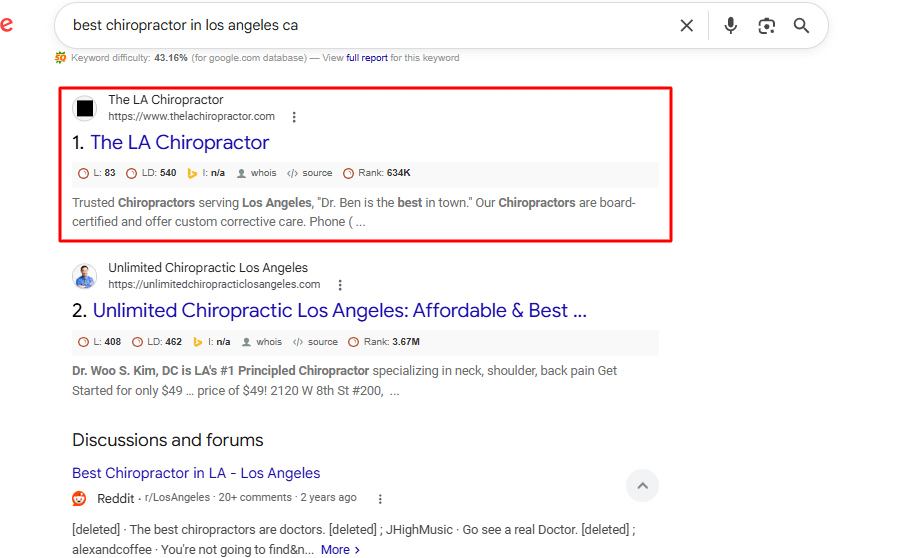Click Rank: 3.67M metric
The width and height of the screenshot is (904, 558).
[x=385, y=342]
